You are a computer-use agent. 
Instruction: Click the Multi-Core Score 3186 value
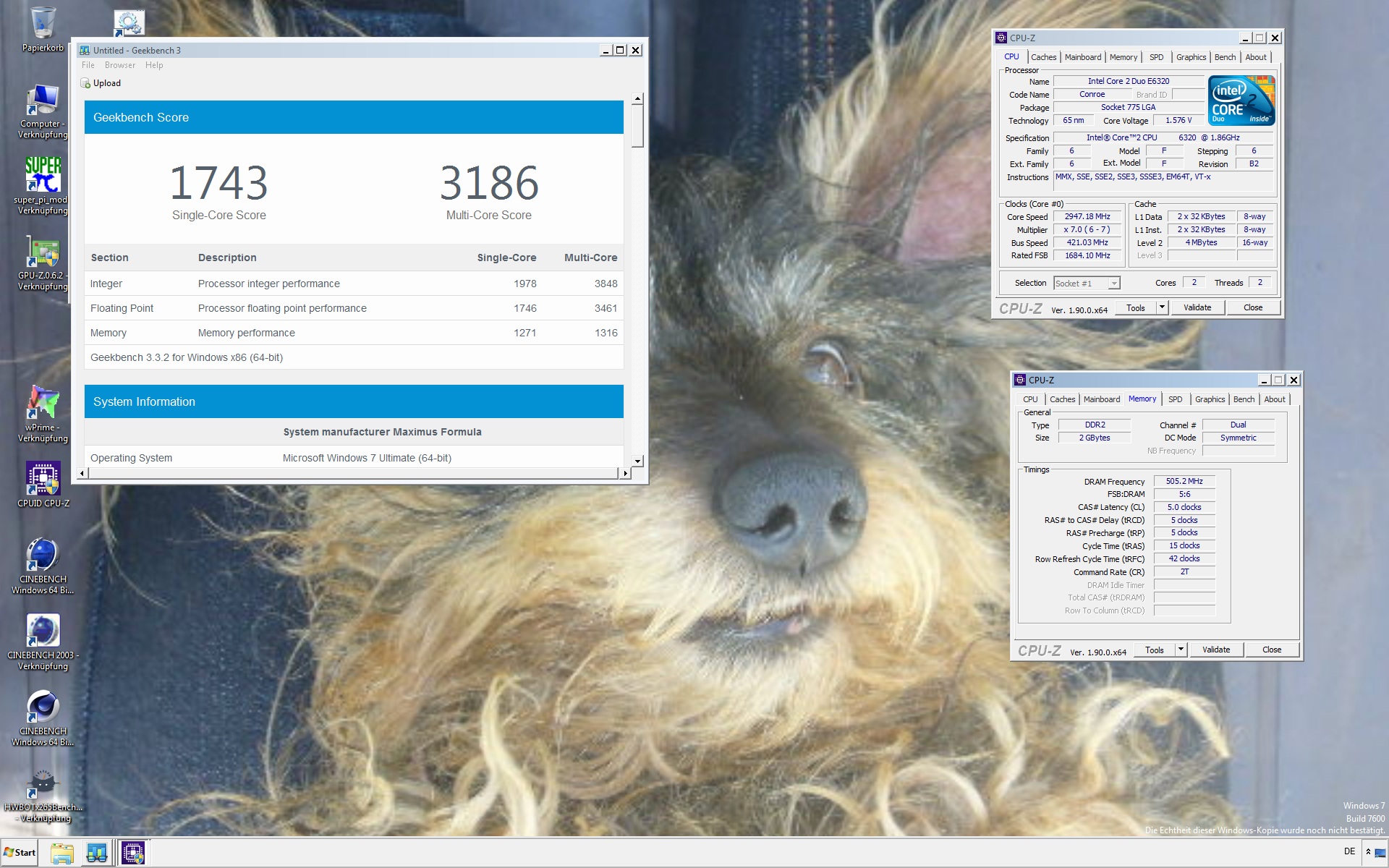click(x=489, y=182)
